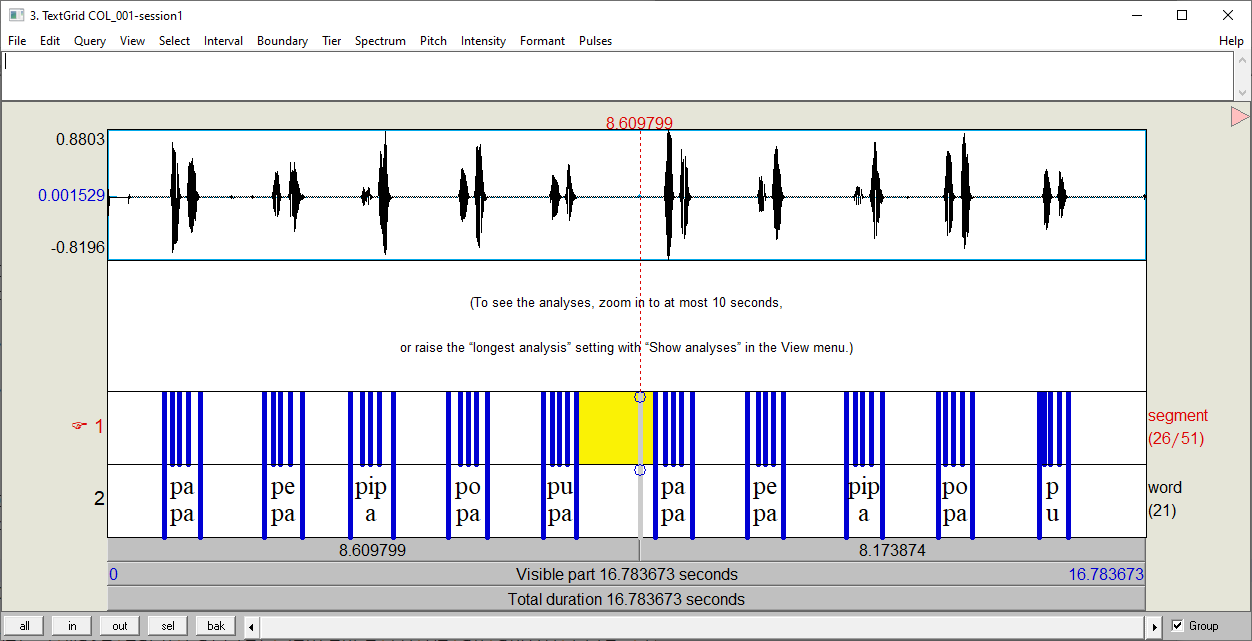The image size is (1252, 641).
Task: Open the Help menu
Action: (x=1231, y=41)
